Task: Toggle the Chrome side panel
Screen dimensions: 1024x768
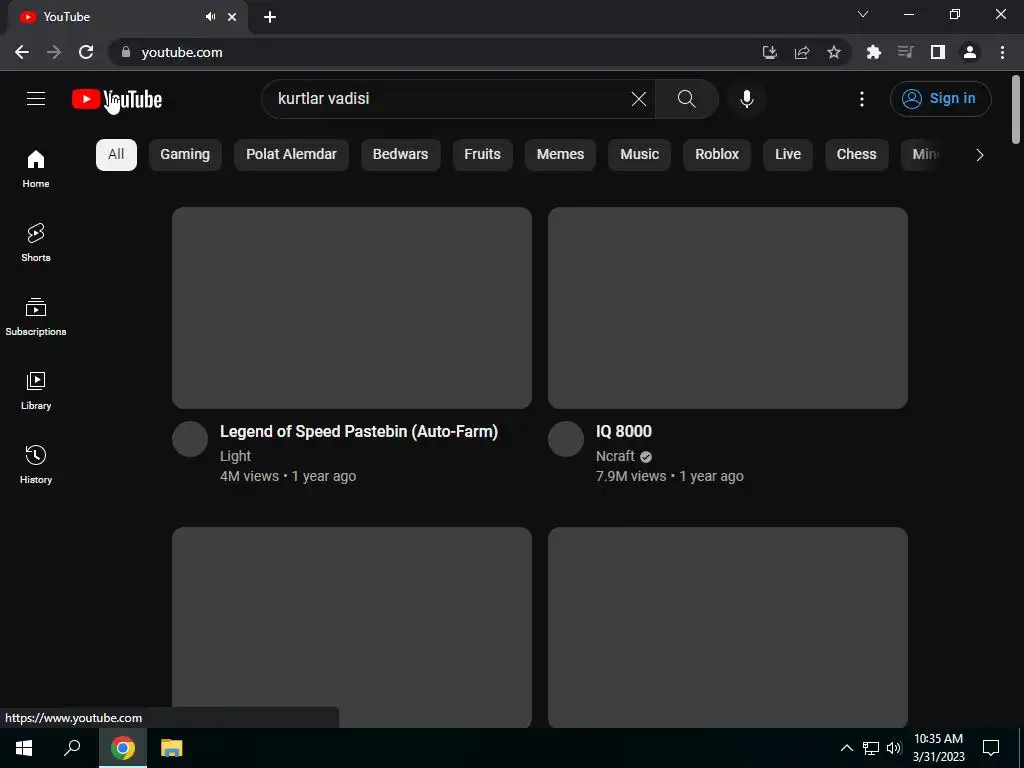Action: point(938,52)
